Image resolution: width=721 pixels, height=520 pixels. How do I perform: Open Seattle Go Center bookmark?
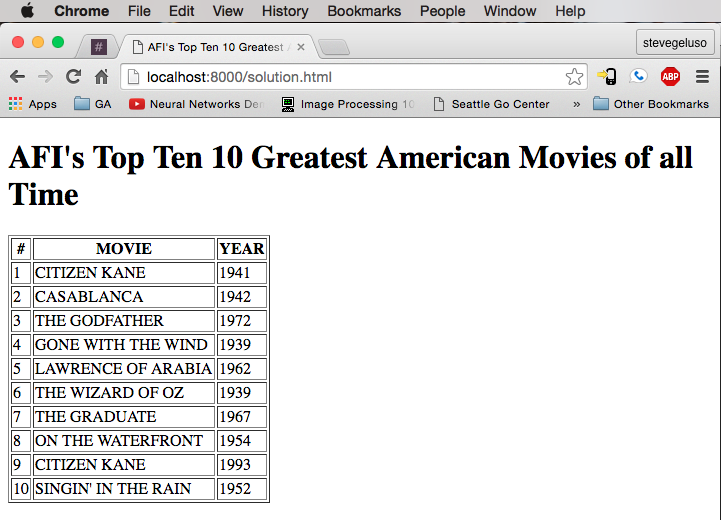[x=492, y=104]
